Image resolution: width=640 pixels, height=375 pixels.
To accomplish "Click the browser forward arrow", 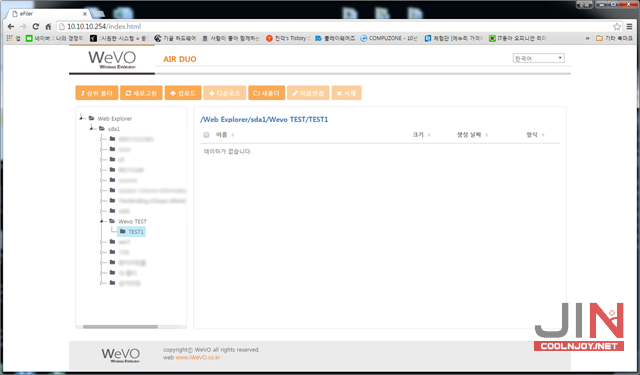I will (x=23, y=27).
